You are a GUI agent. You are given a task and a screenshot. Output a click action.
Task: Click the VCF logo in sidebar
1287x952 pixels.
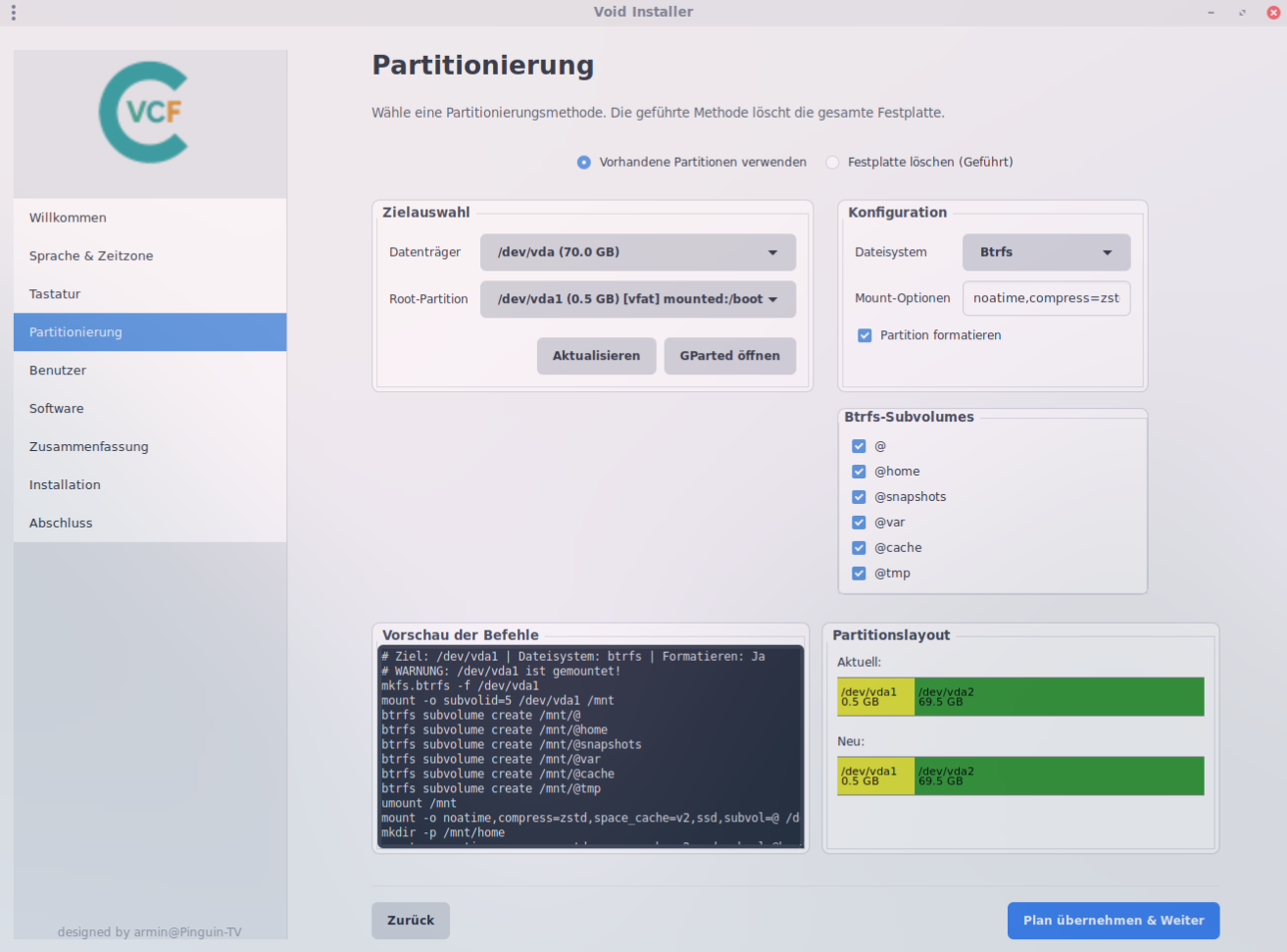click(x=145, y=113)
